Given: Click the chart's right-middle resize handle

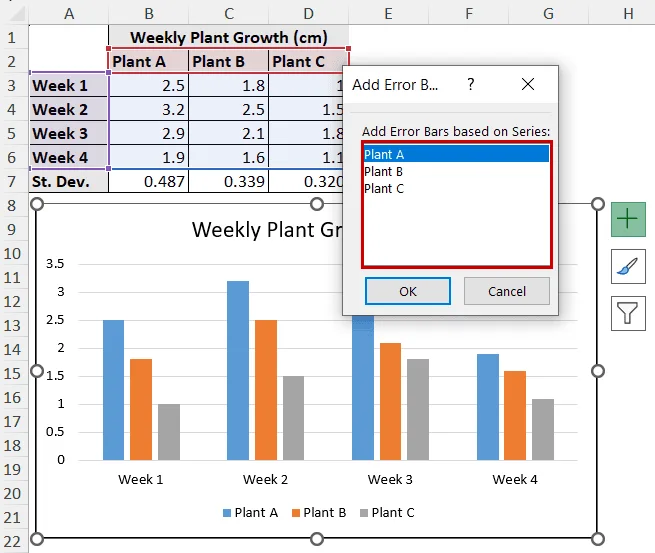Looking at the screenshot, I should point(598,371).
